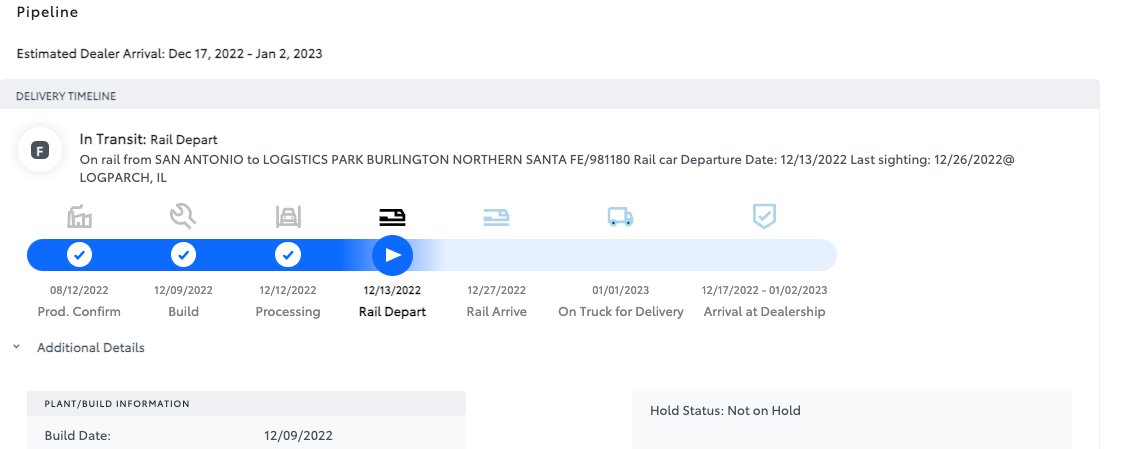Click the wrench Build icon
Screen dimensions: 1123x449
tap(183, 215)
